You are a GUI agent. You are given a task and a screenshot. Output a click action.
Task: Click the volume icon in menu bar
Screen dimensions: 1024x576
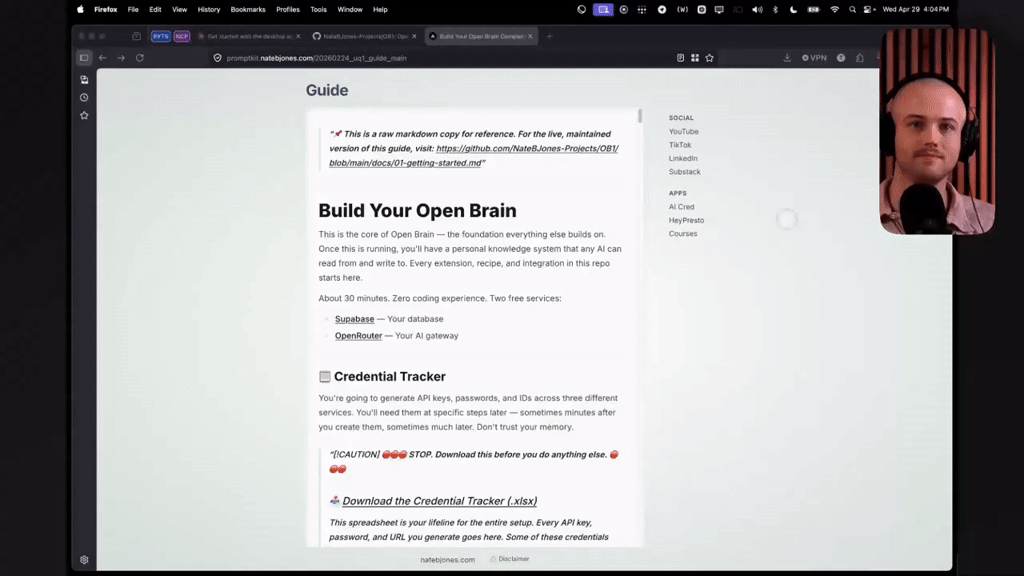[x=757, y=10]
